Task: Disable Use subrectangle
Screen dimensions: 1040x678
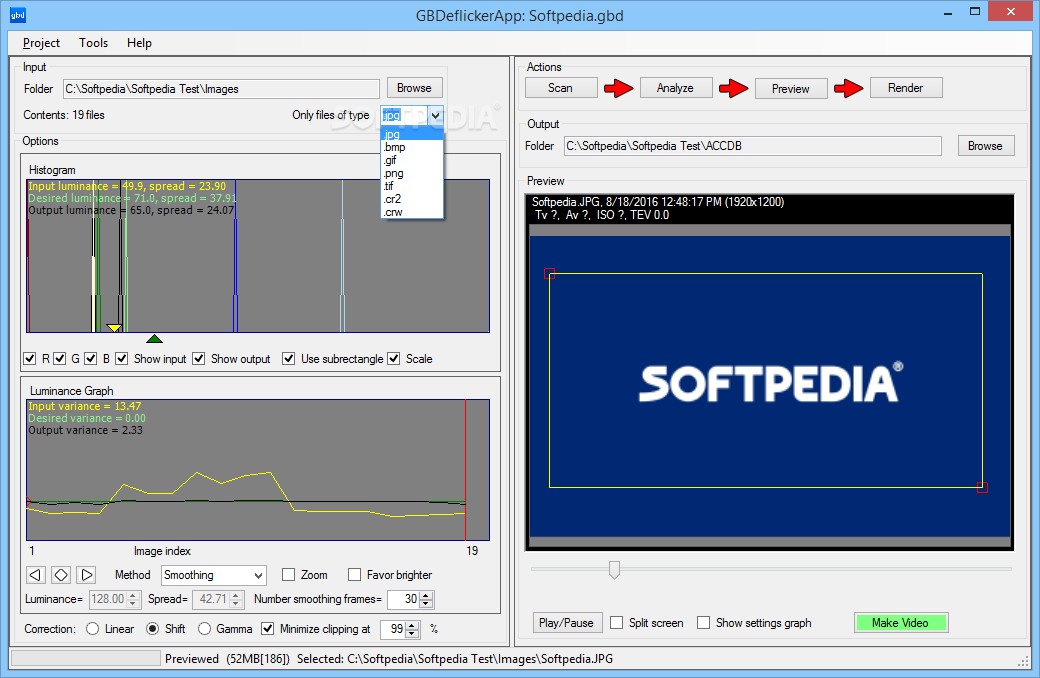Action: pyautogui.click(x=289, y=359)
